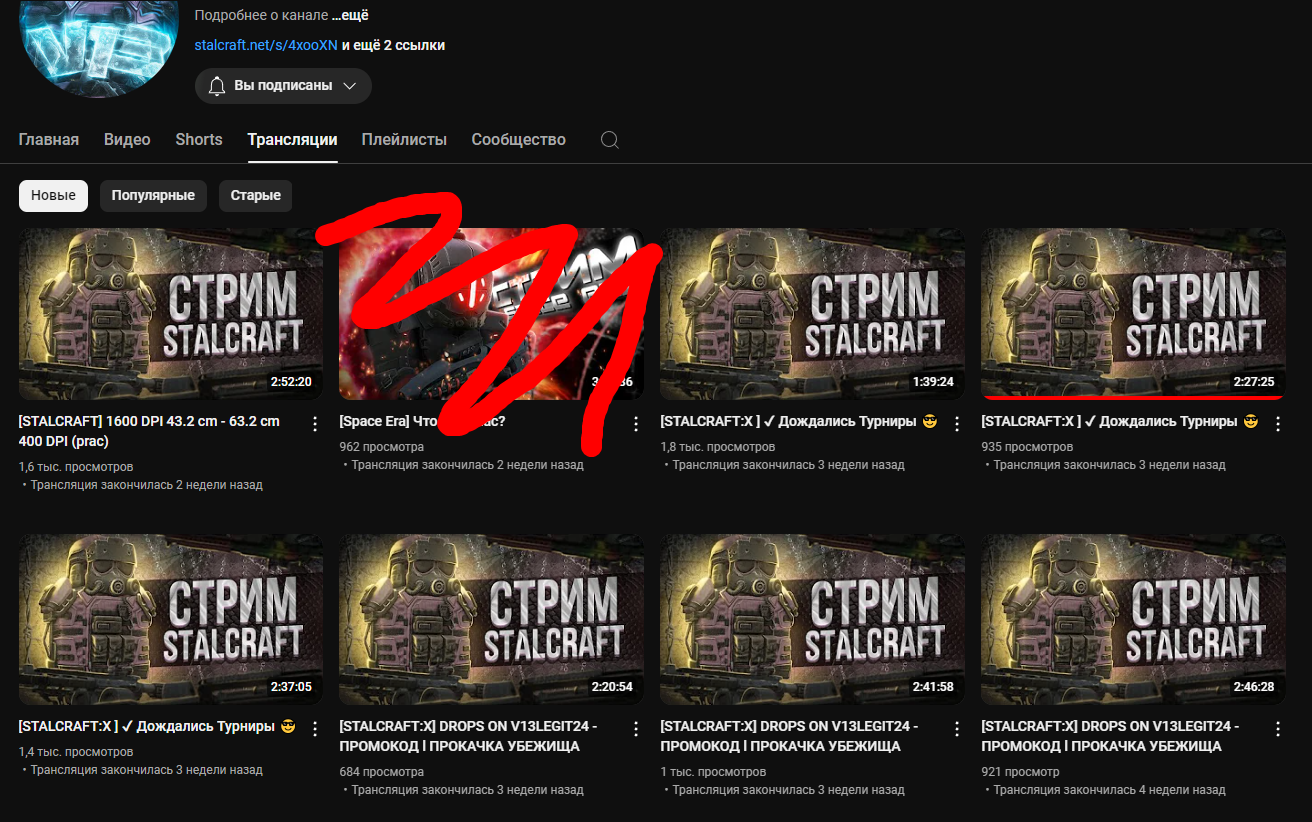
Task: Open the channel search icon
Action: coord(609,140)
